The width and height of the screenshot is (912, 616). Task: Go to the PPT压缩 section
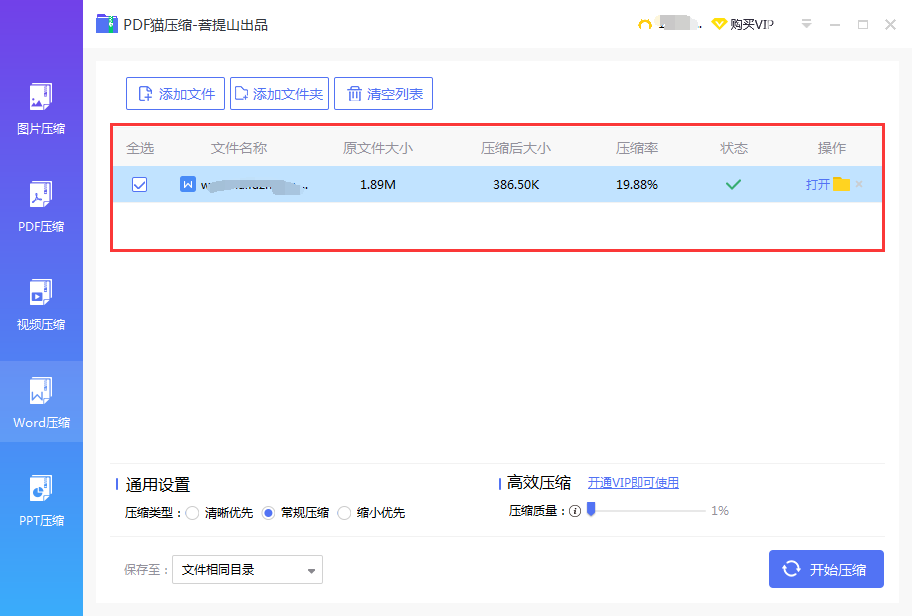tap(41, 501)
